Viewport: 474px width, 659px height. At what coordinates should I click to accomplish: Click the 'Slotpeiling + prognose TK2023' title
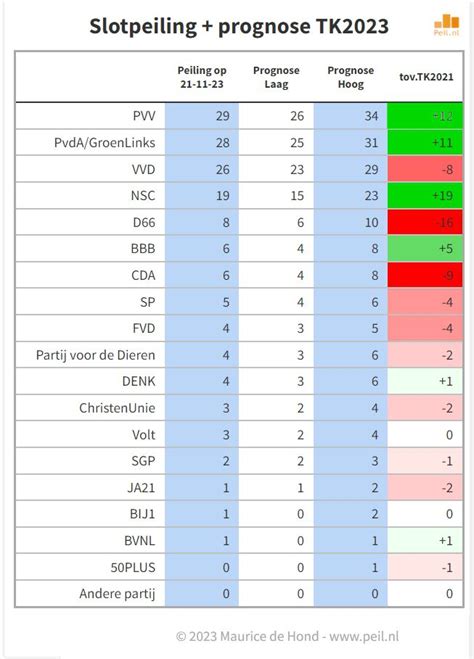pos(239,26)
